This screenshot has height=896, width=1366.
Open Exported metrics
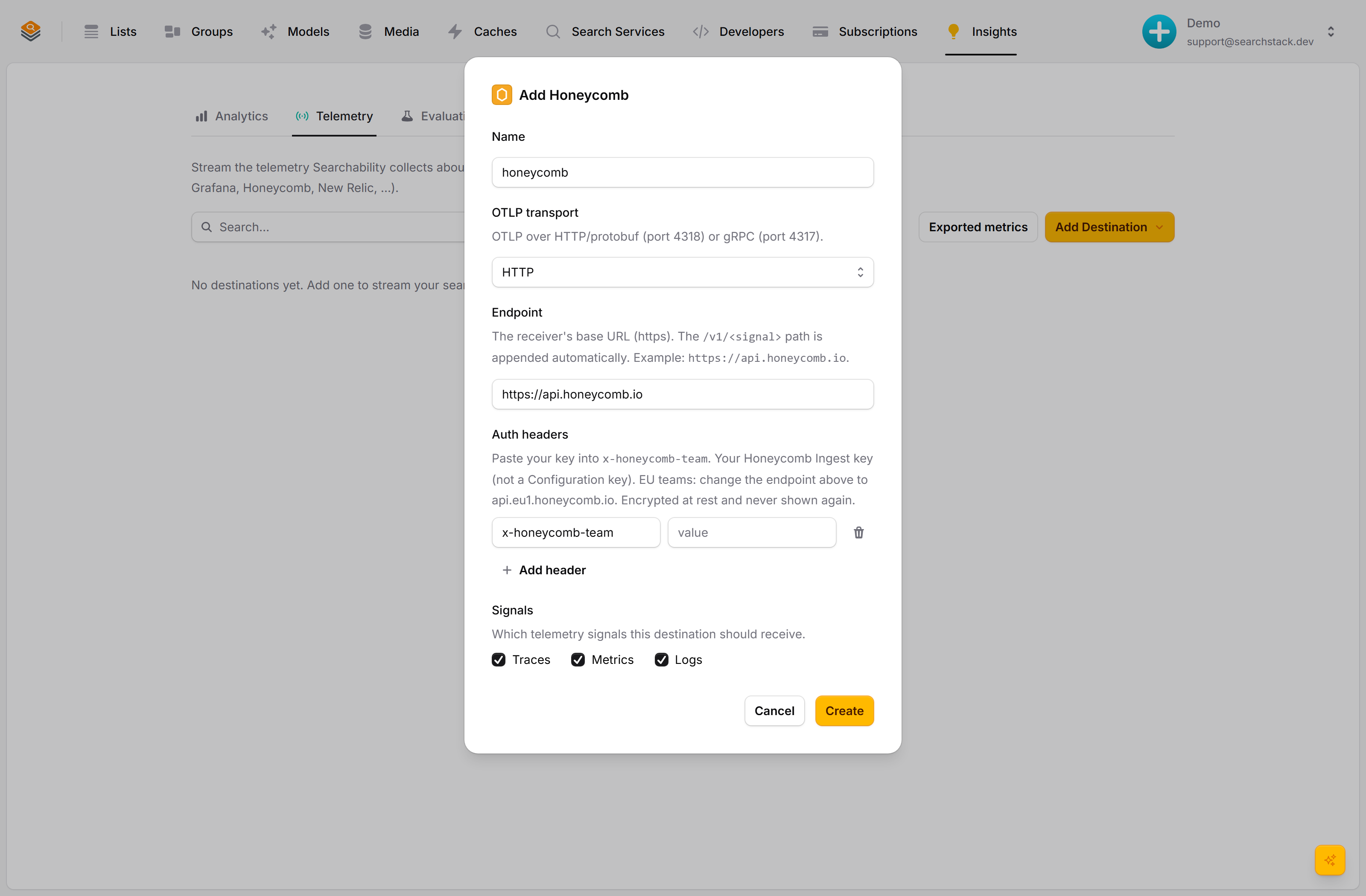(978, 227)
